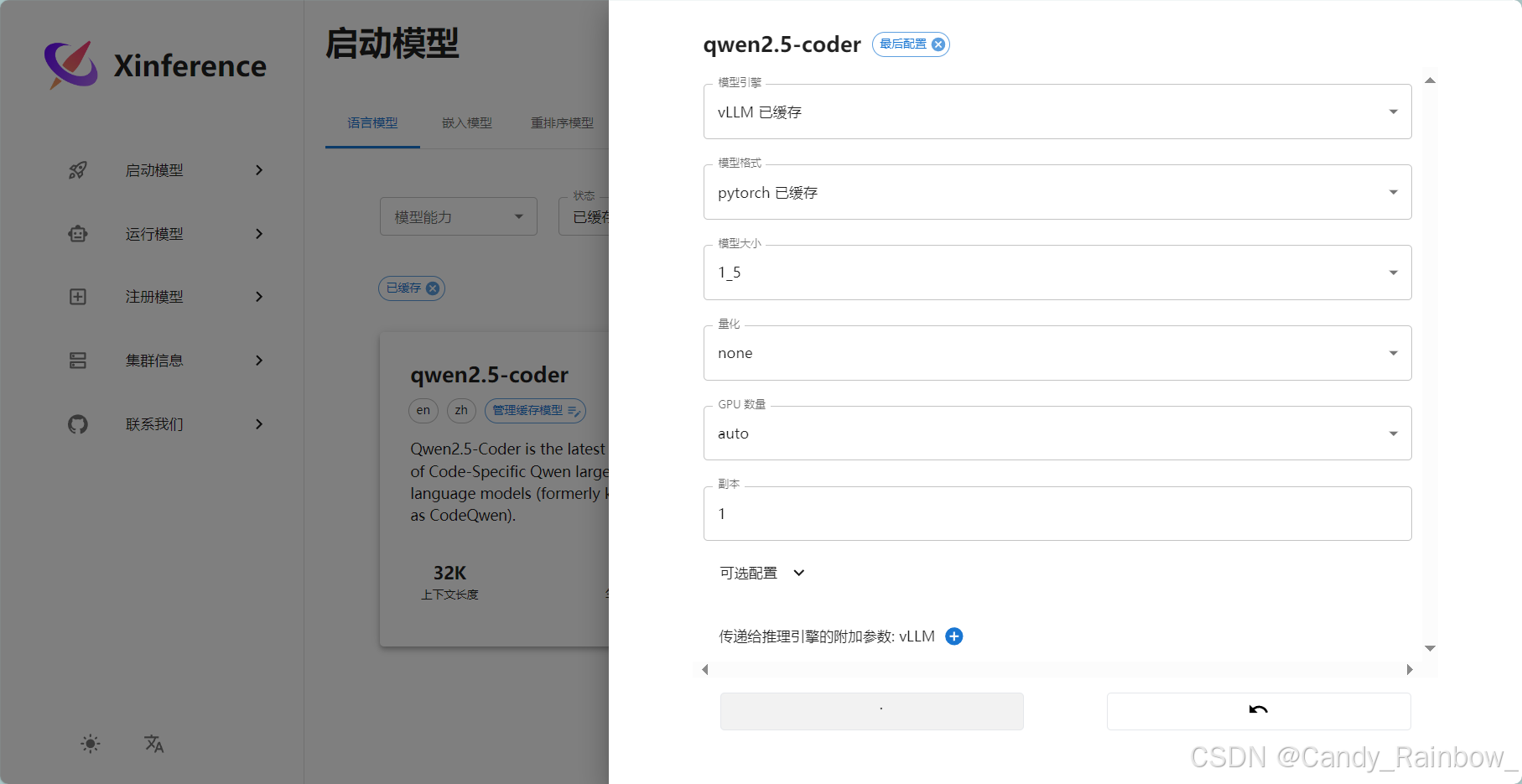
Task: Switch to 重排序模型 tab
Action: [x=562, y=123]
